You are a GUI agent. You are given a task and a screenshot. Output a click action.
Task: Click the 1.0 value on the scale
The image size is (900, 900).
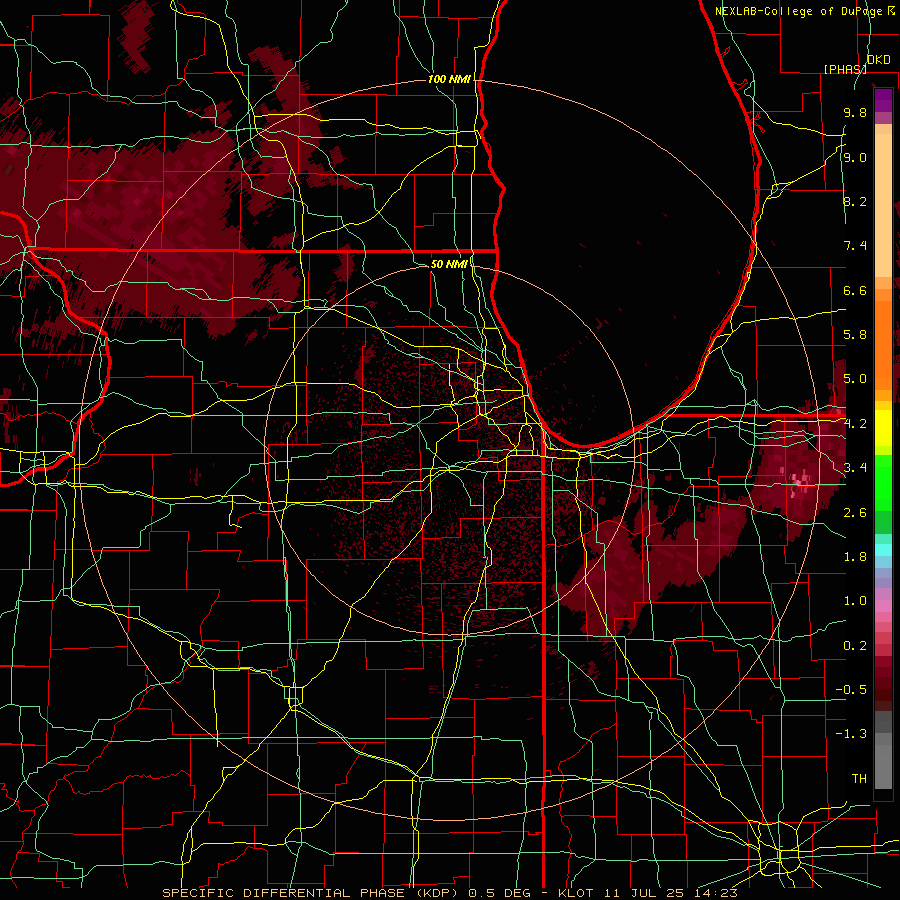[855, 601]
